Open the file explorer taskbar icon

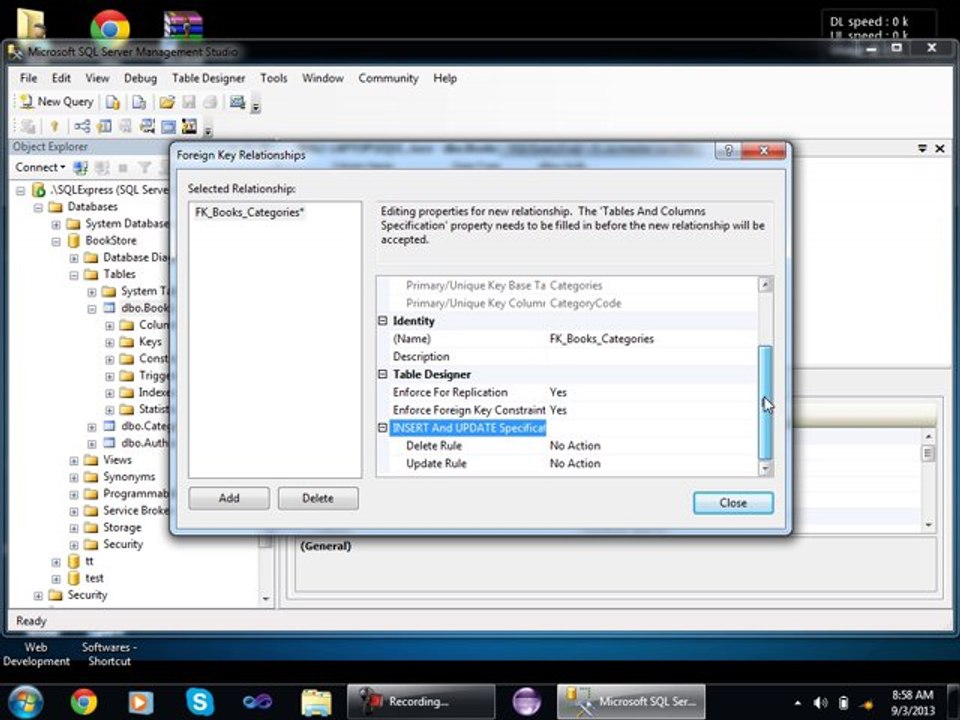[316, 702]
